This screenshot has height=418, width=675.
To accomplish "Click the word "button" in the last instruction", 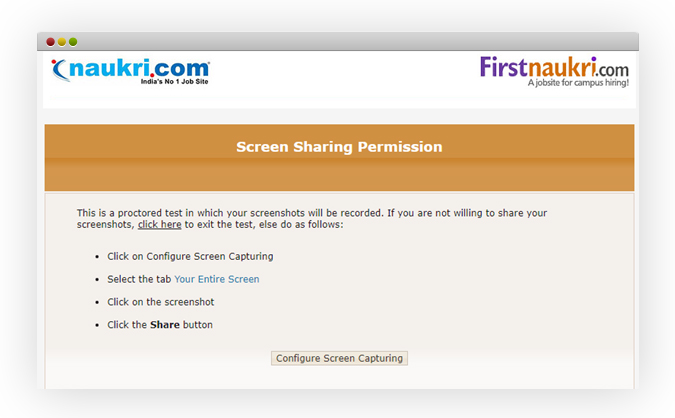I will click(198, 325).
